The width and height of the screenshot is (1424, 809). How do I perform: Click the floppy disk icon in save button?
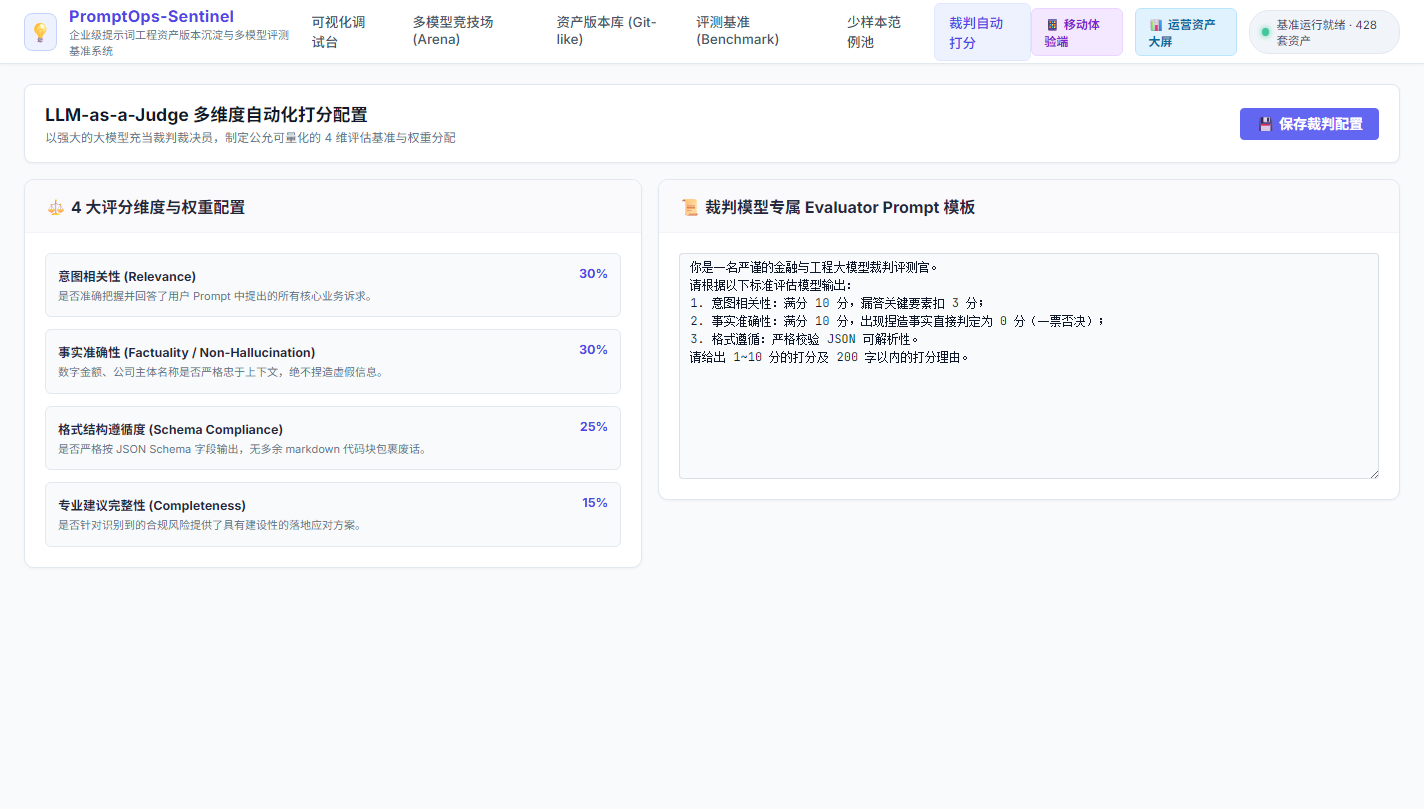coord(1265,124)
